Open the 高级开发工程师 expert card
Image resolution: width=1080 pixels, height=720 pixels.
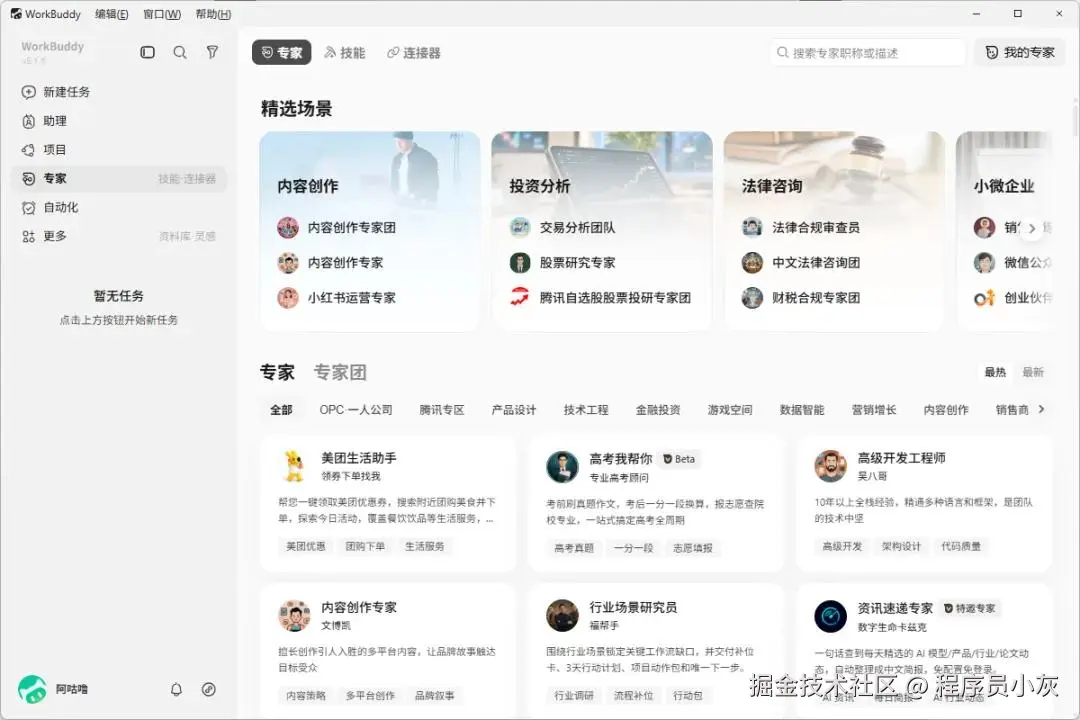924,504
